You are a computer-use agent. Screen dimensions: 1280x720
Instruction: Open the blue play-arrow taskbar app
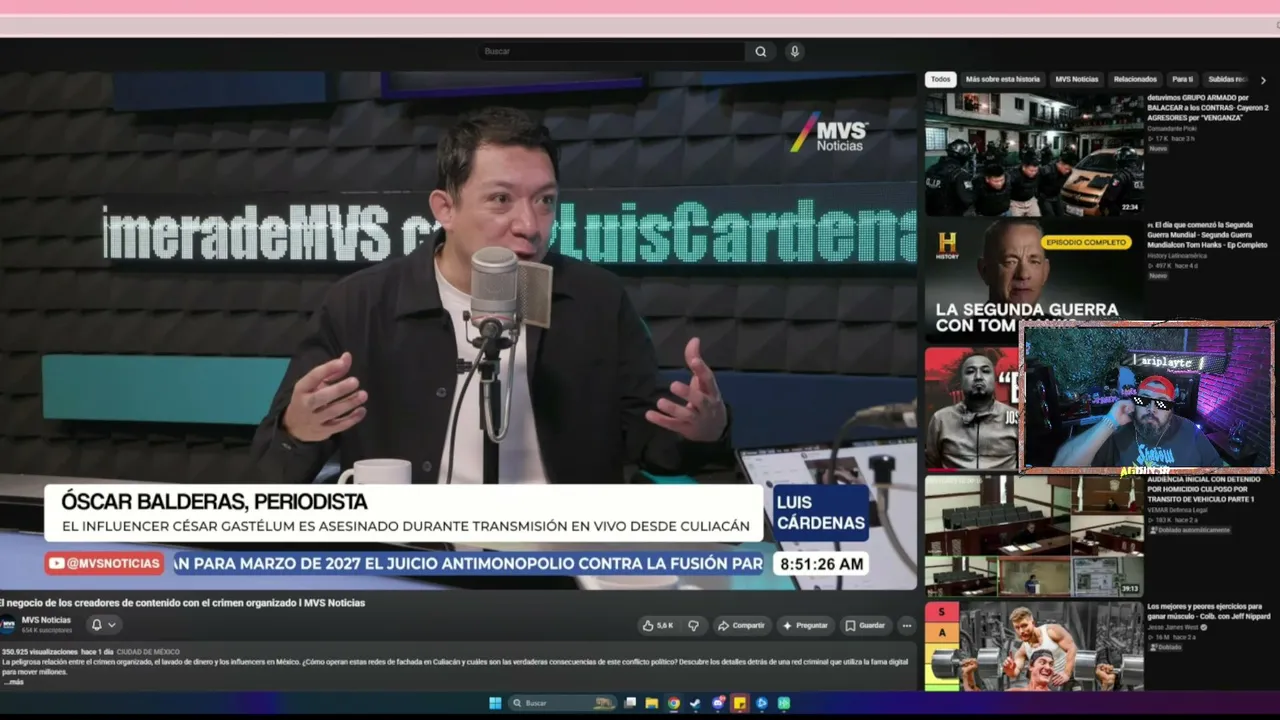(x=762, y=703)
